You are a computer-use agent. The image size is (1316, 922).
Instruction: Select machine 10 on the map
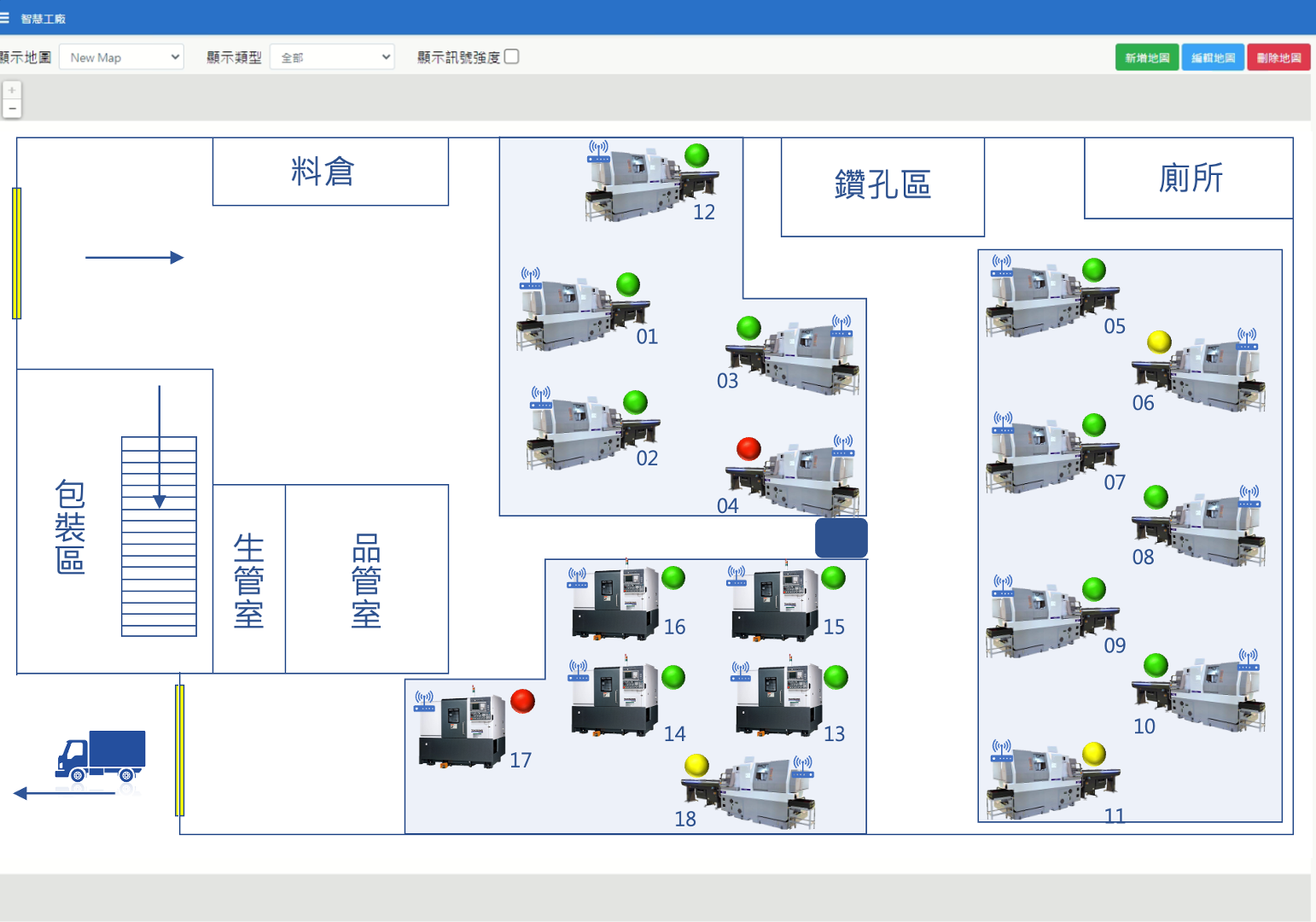coord(1198,694)
